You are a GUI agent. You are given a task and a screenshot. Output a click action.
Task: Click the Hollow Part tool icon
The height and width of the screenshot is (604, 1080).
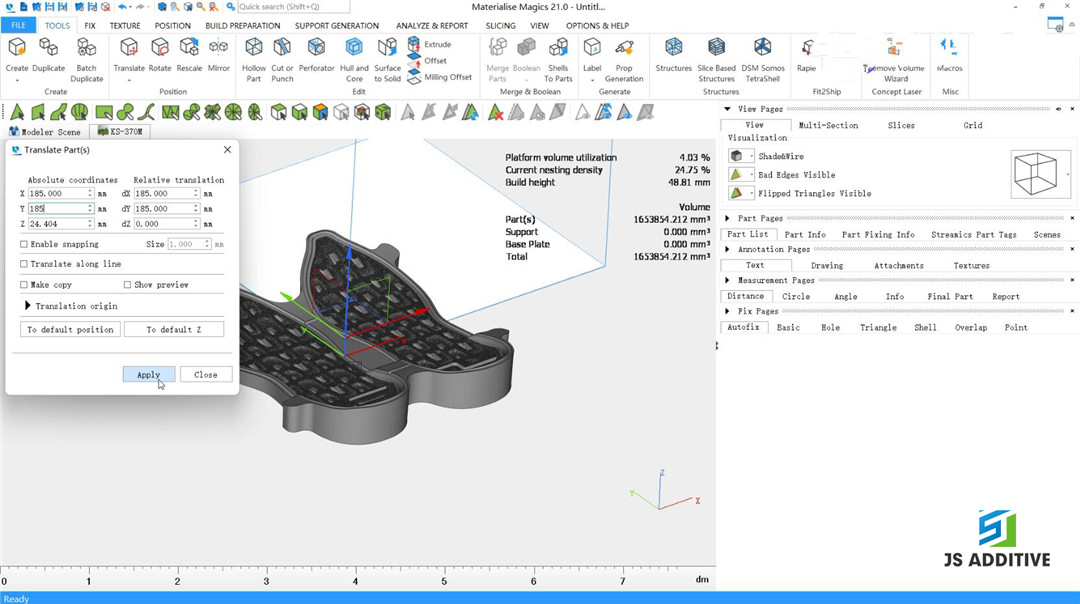pos(254,49)
